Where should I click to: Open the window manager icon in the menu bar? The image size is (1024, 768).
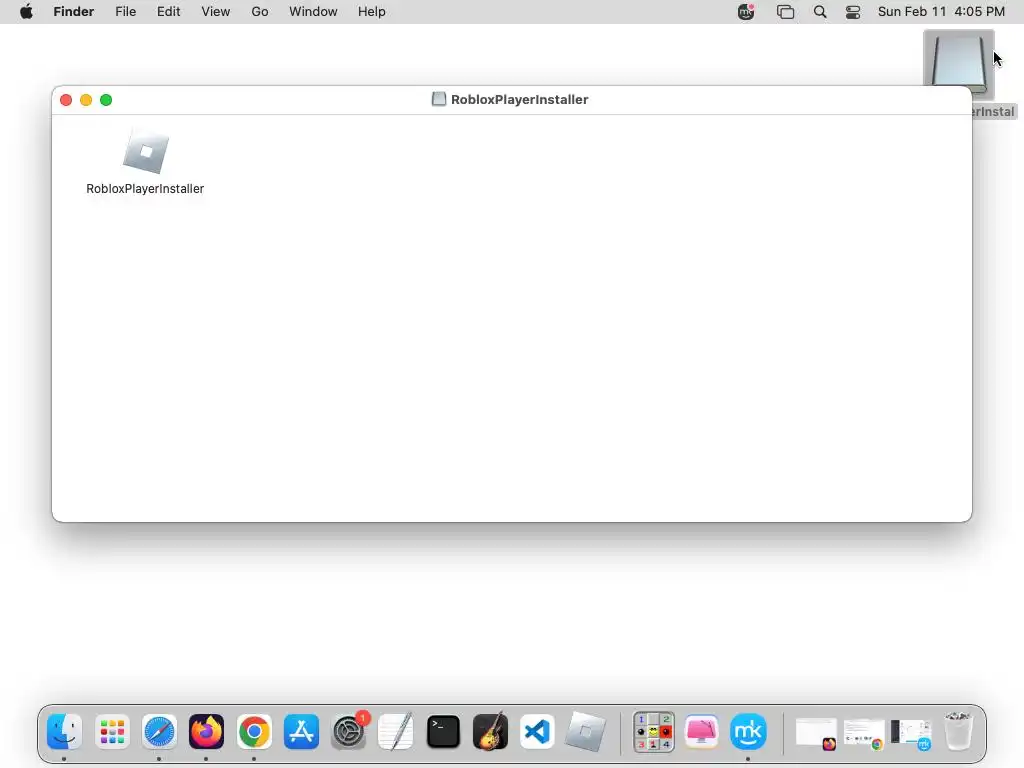[786, 12]
